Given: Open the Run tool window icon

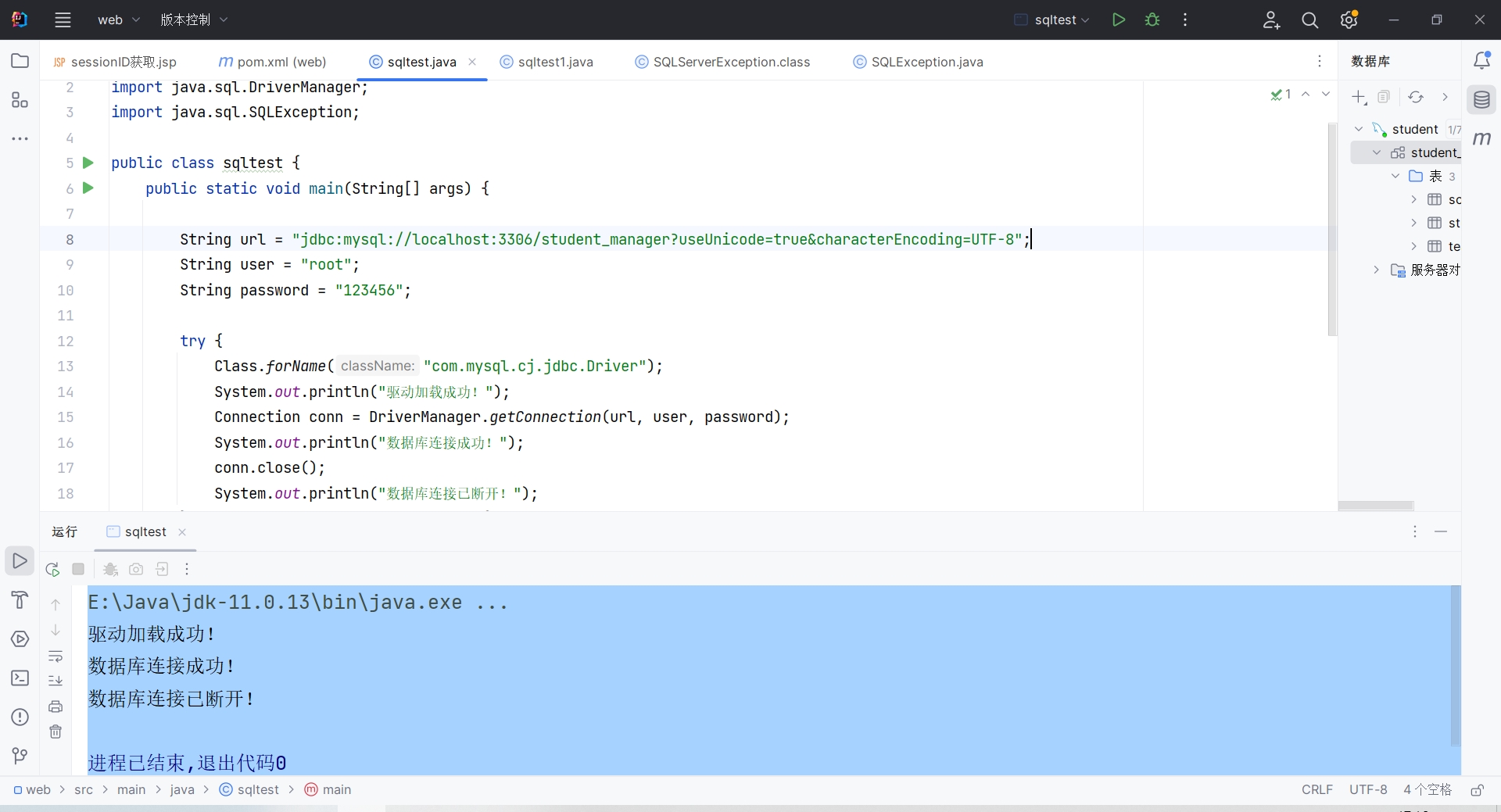Looking at the screenshot, I should click(20, 561).
